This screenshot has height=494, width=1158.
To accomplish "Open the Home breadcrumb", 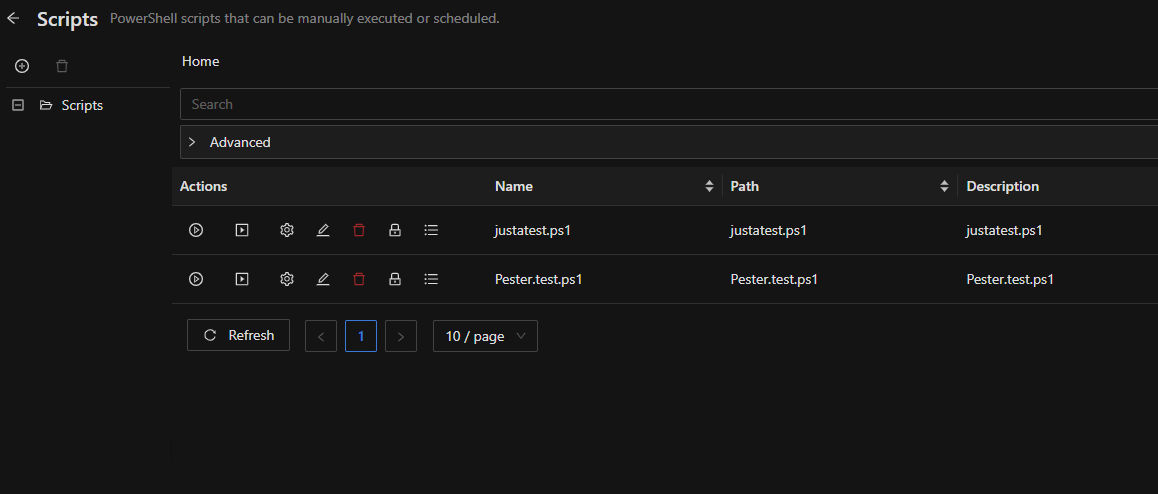I will click(200, 61).
